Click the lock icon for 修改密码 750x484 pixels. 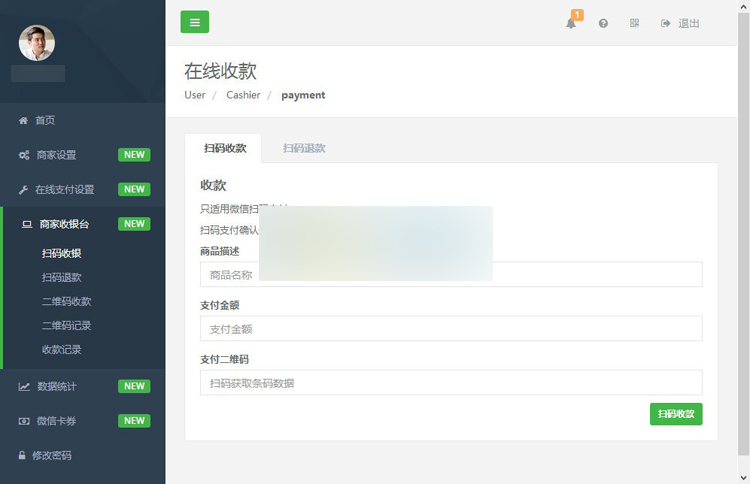click(x=23, y=455)
